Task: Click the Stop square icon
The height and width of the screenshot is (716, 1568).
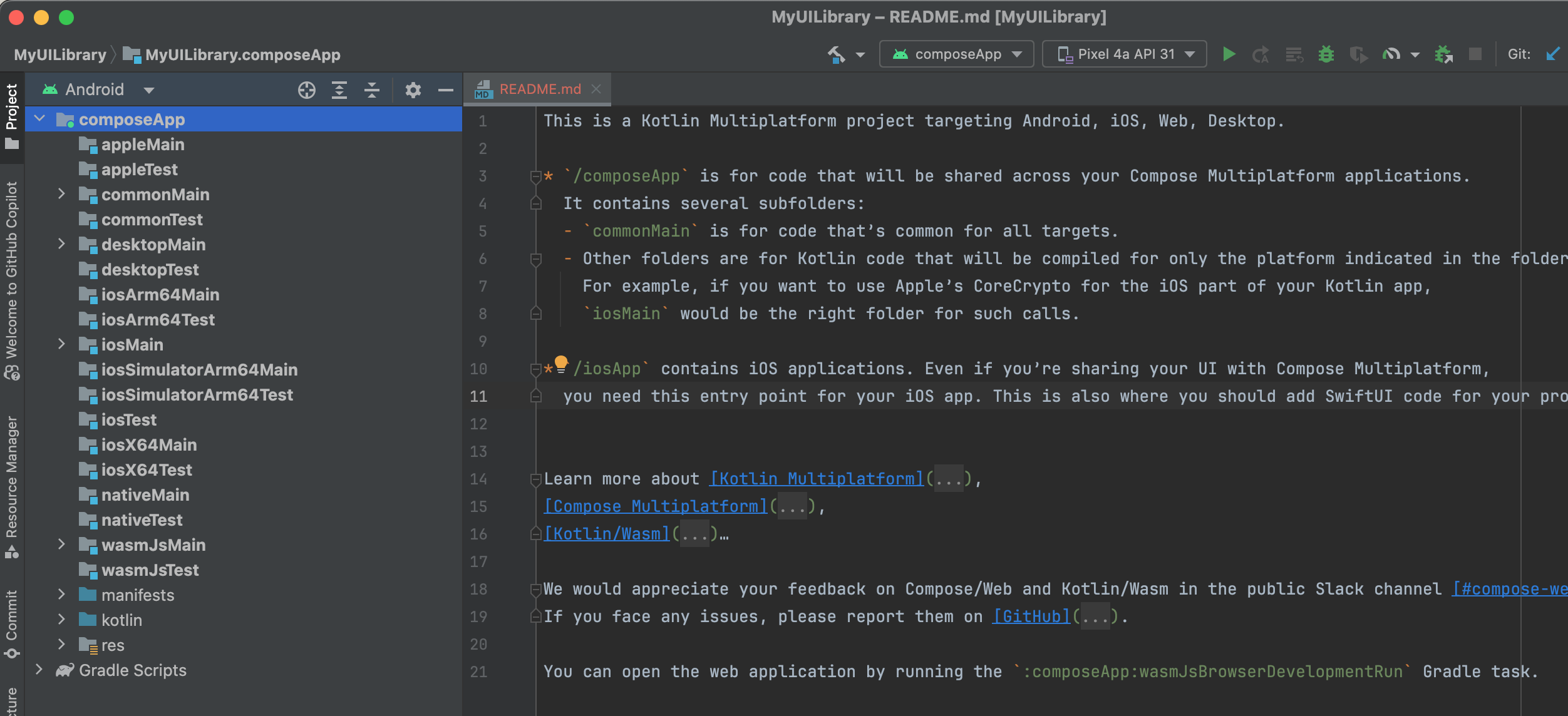Action: (x=1475, y=54)
